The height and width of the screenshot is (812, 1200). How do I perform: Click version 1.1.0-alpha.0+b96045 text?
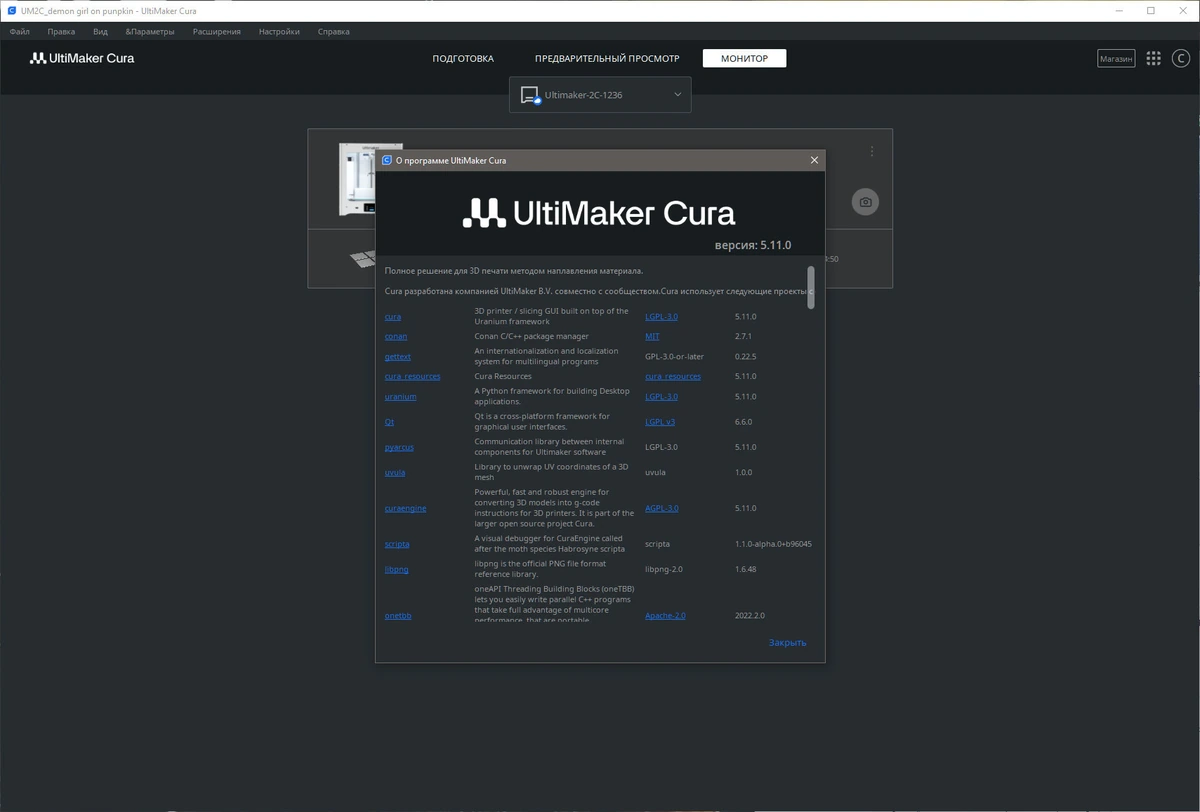tap(773, 544)
